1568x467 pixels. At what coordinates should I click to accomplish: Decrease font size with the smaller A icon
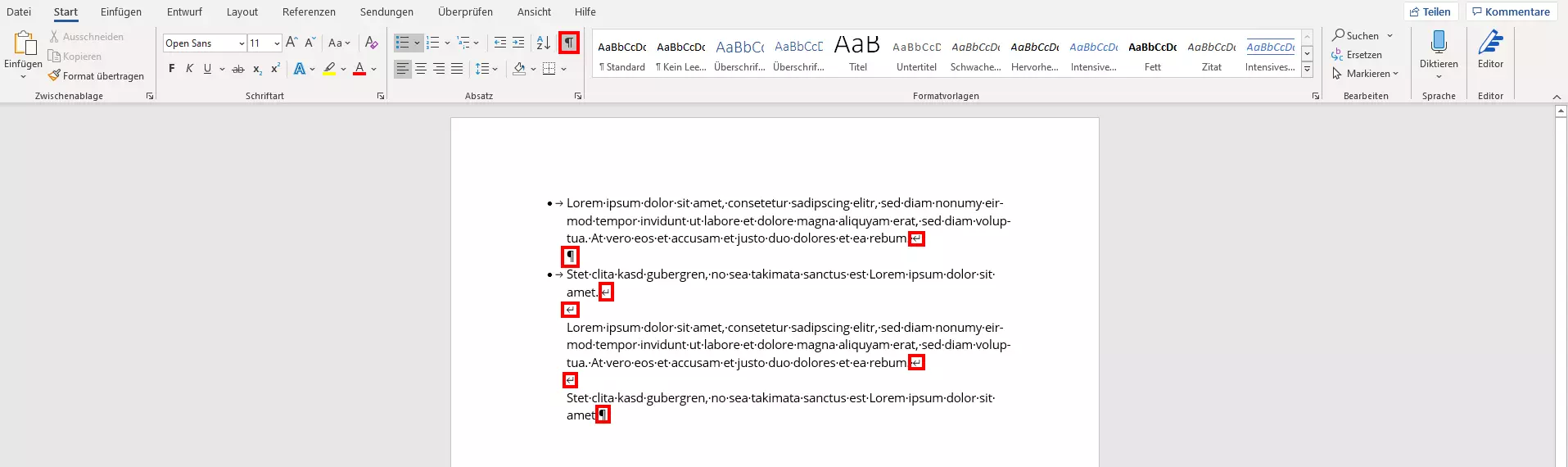310,43
